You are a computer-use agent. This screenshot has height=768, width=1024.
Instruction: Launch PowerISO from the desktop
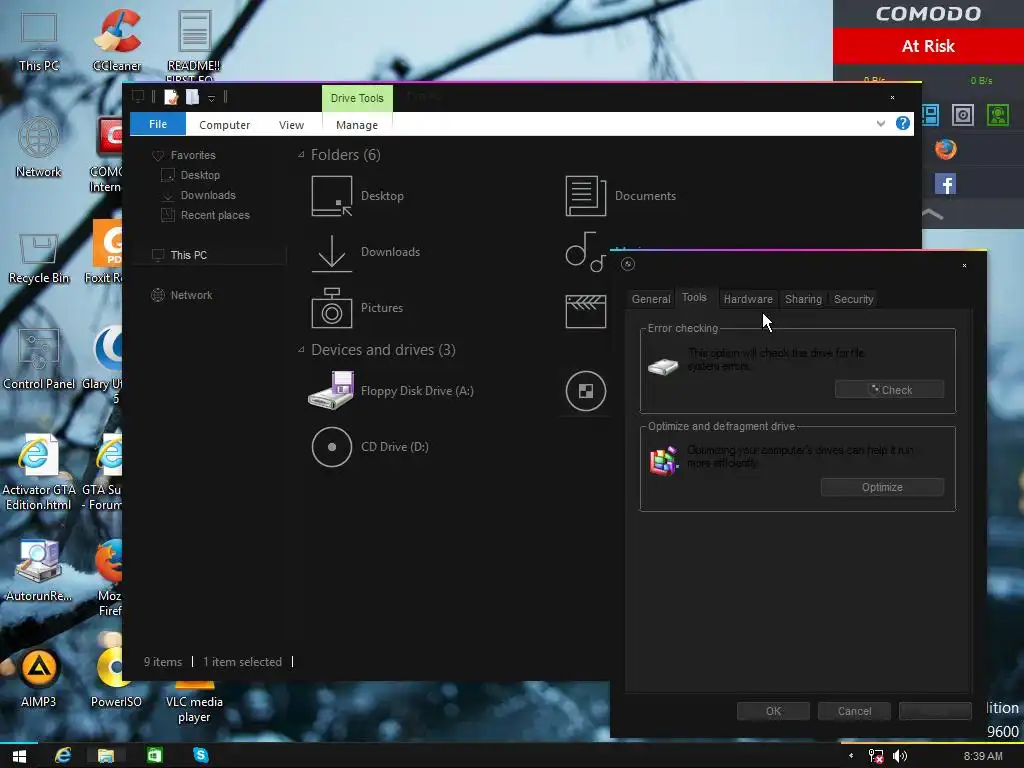pos(116,678)
